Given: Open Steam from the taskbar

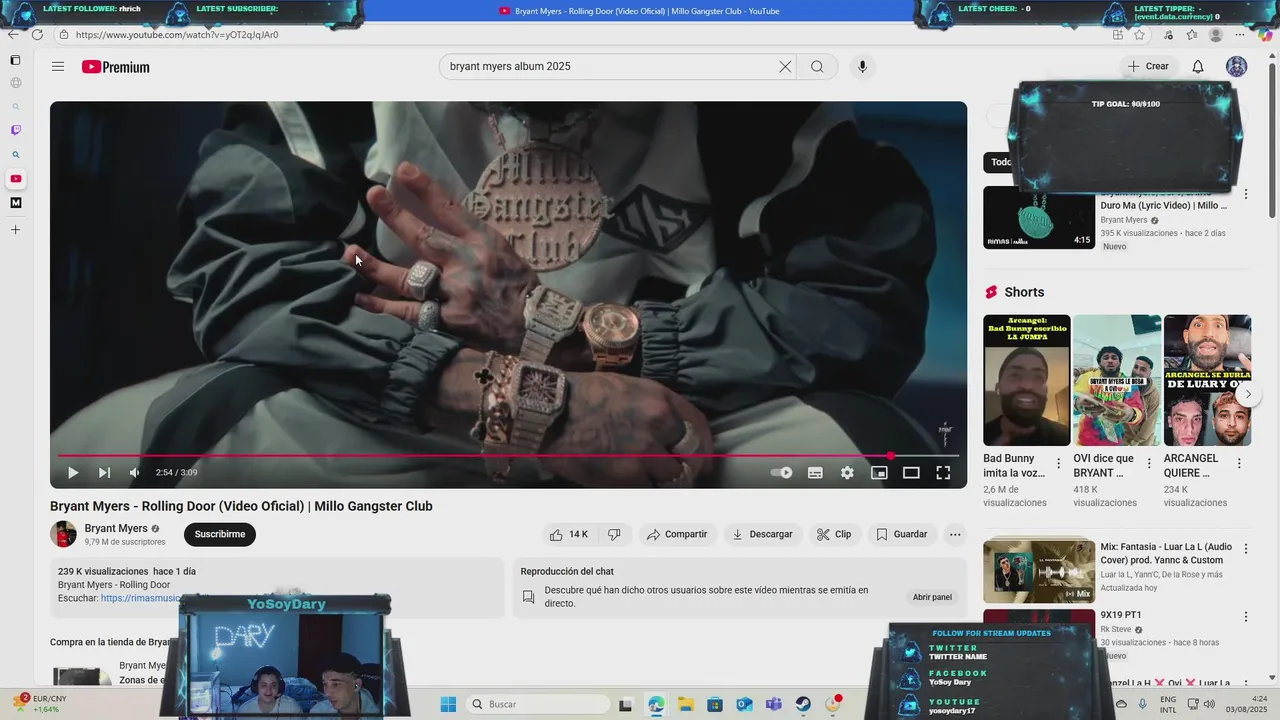Looking at the screenshot, I should [803, 704].
